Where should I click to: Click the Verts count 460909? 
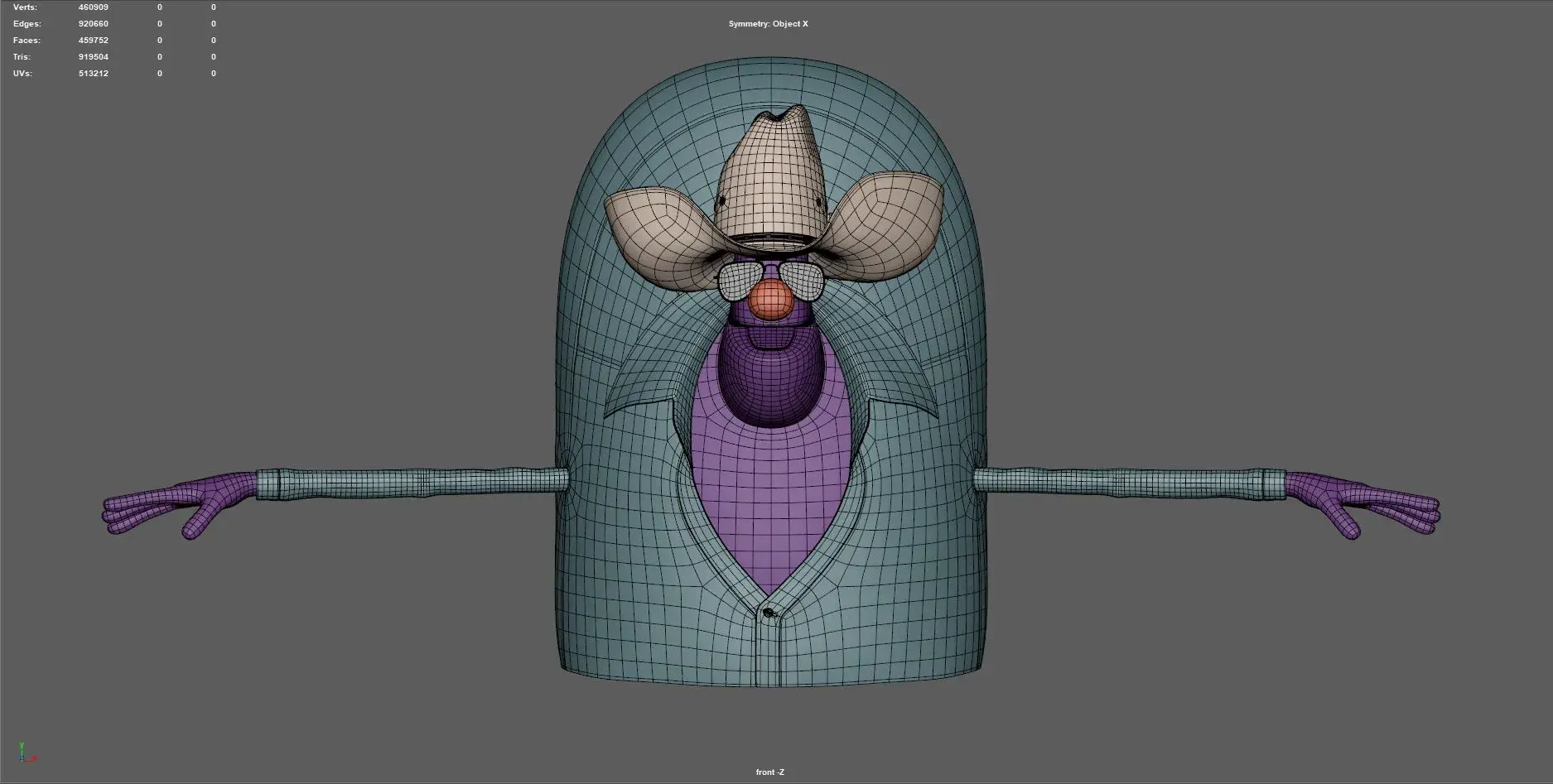click(94, 7)
